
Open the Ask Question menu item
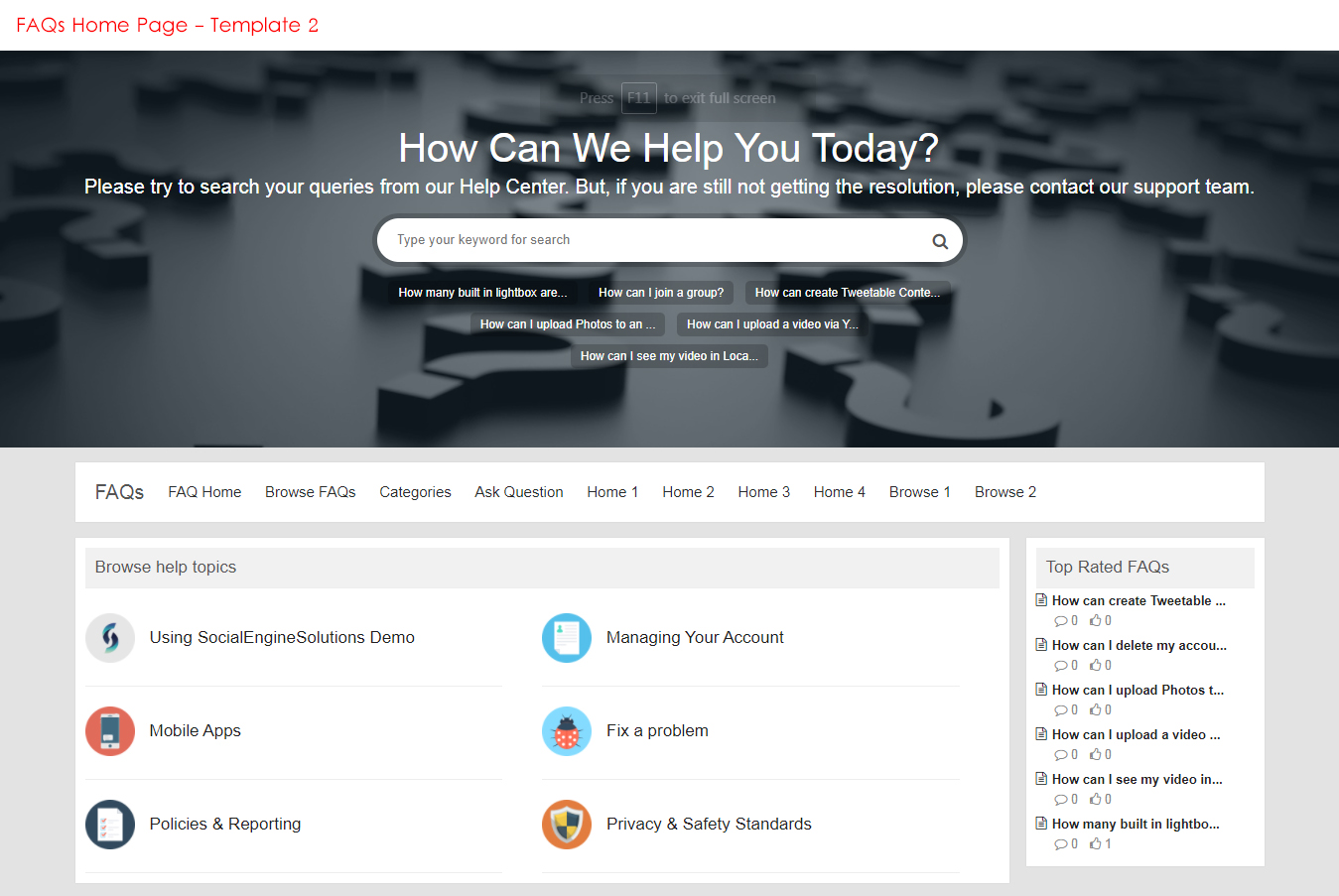tap(518, 492)
